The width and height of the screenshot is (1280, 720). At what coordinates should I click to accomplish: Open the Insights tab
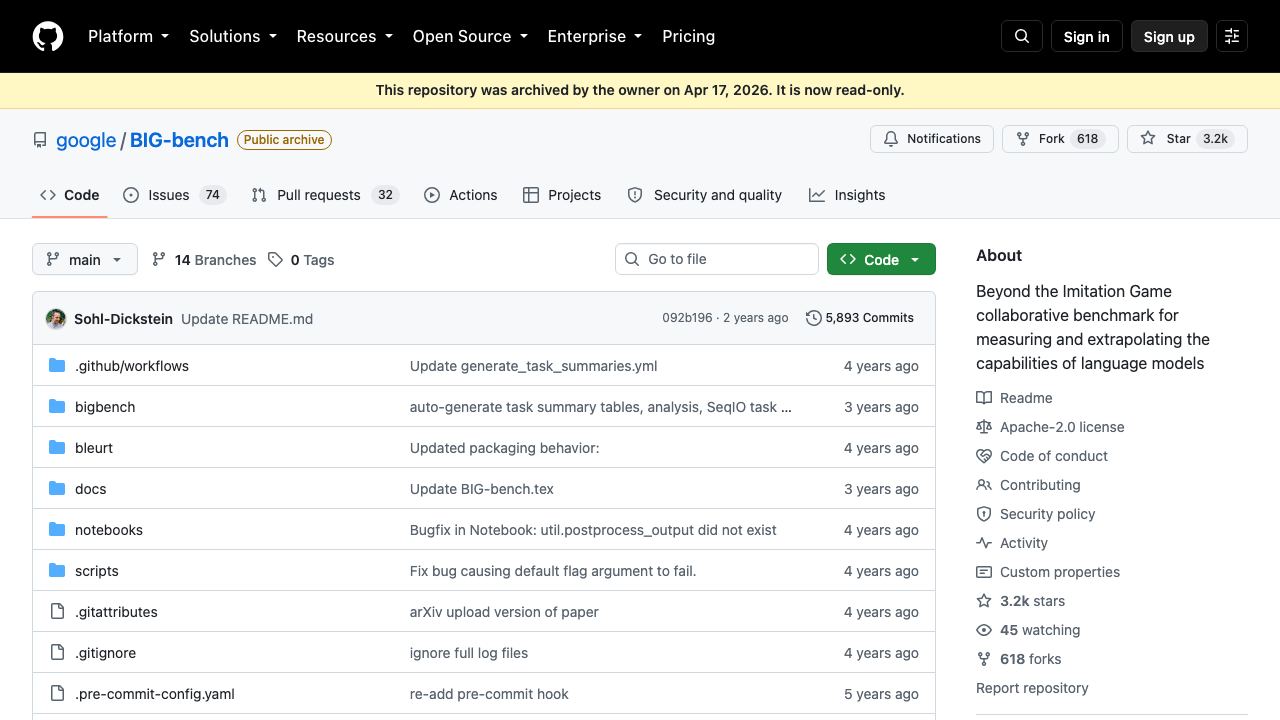[847, 195]
